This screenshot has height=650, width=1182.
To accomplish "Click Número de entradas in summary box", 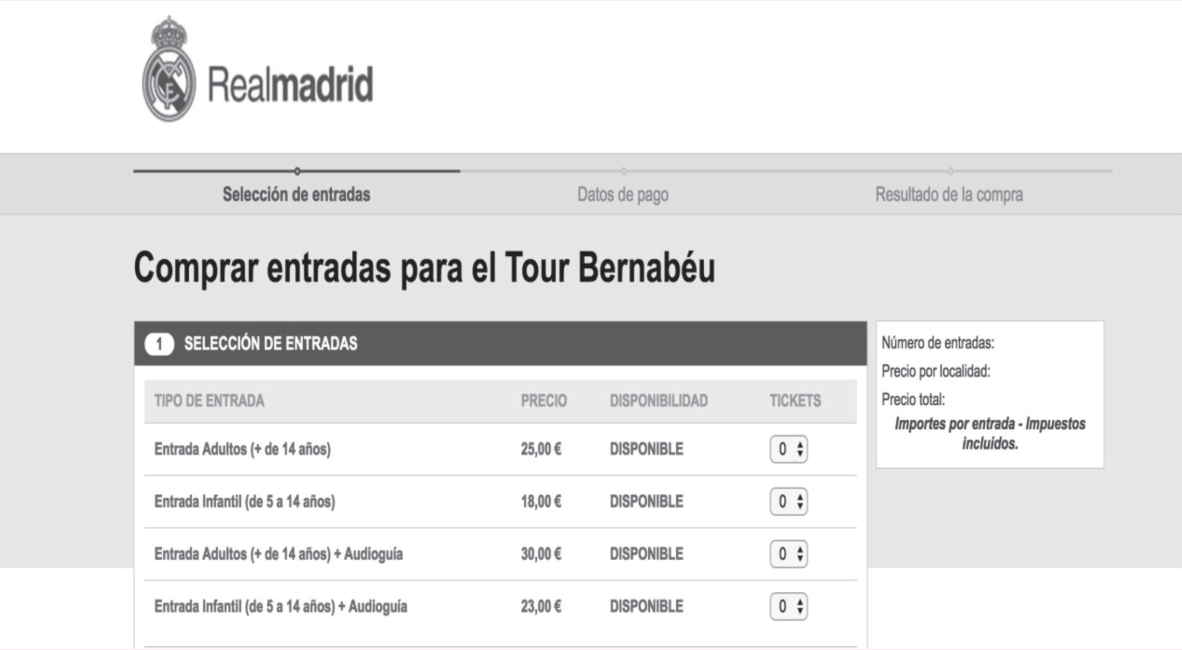I will (938, 344).
